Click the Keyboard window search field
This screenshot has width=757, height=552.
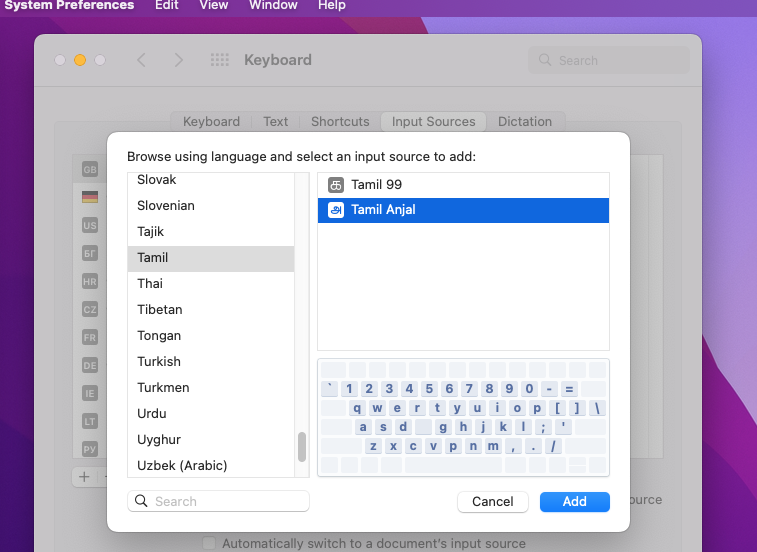(609, 60)
